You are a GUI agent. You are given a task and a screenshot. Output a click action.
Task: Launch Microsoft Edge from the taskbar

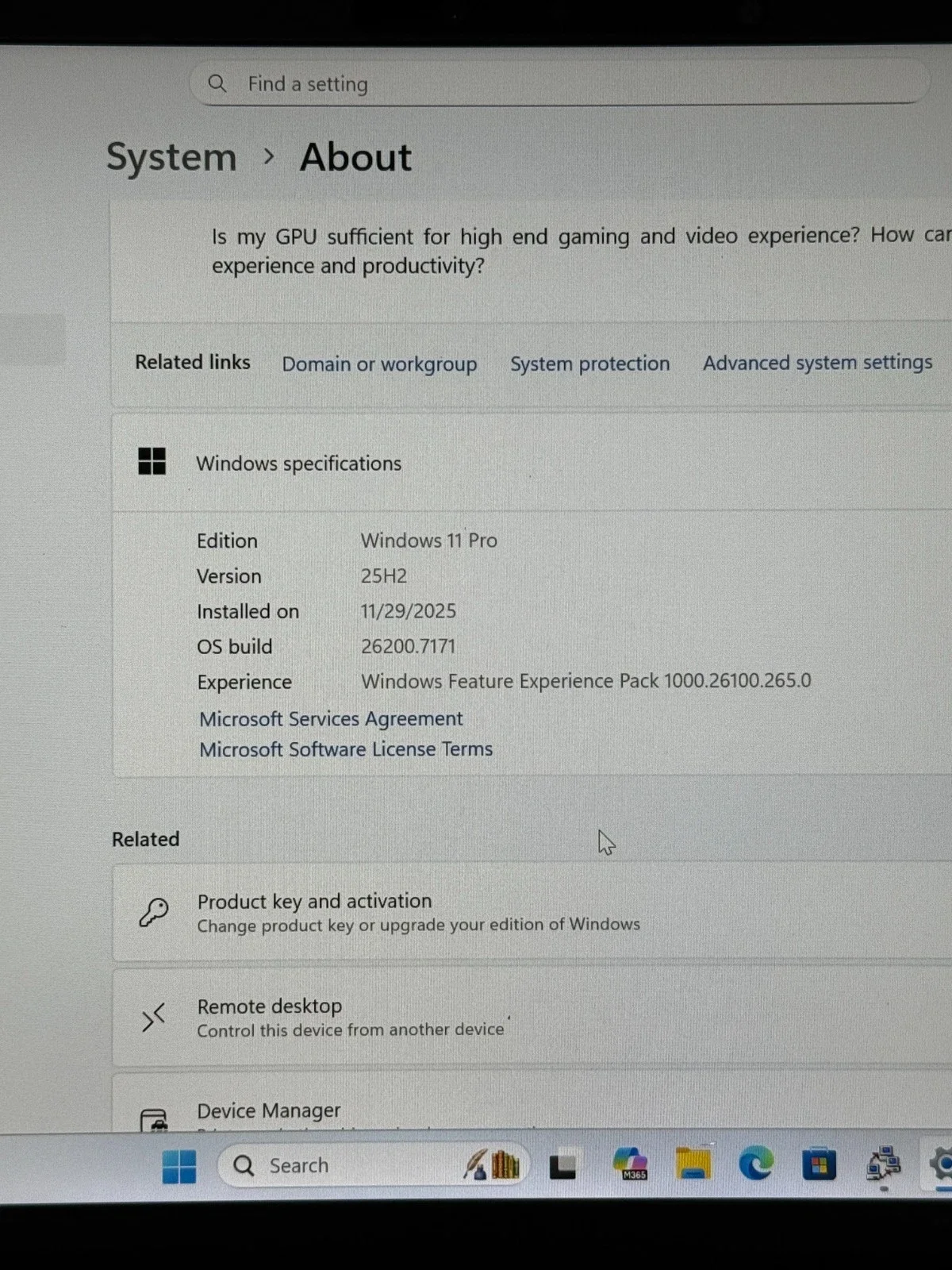tap(756, 1164)
